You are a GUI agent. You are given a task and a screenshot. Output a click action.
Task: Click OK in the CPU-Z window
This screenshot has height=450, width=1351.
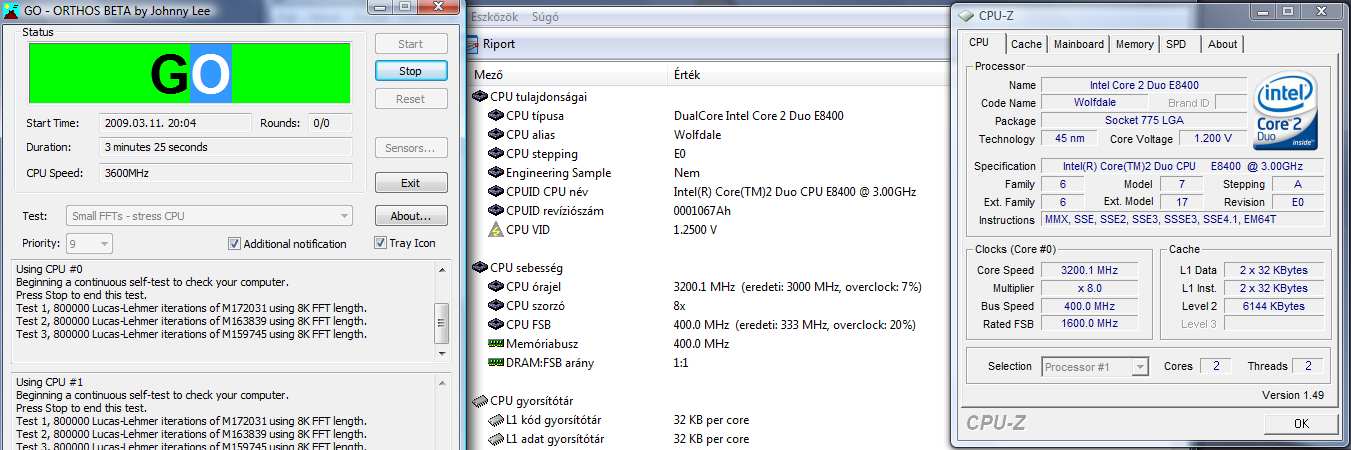(1301, 423)
